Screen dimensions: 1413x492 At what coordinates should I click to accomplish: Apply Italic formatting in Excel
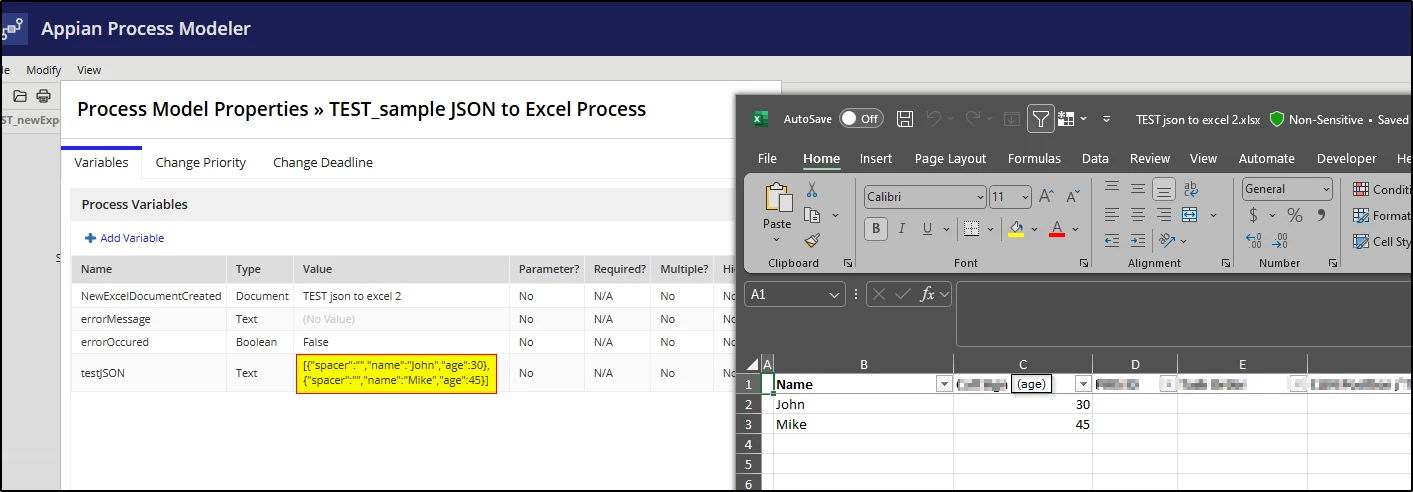(x=902, y=229)
